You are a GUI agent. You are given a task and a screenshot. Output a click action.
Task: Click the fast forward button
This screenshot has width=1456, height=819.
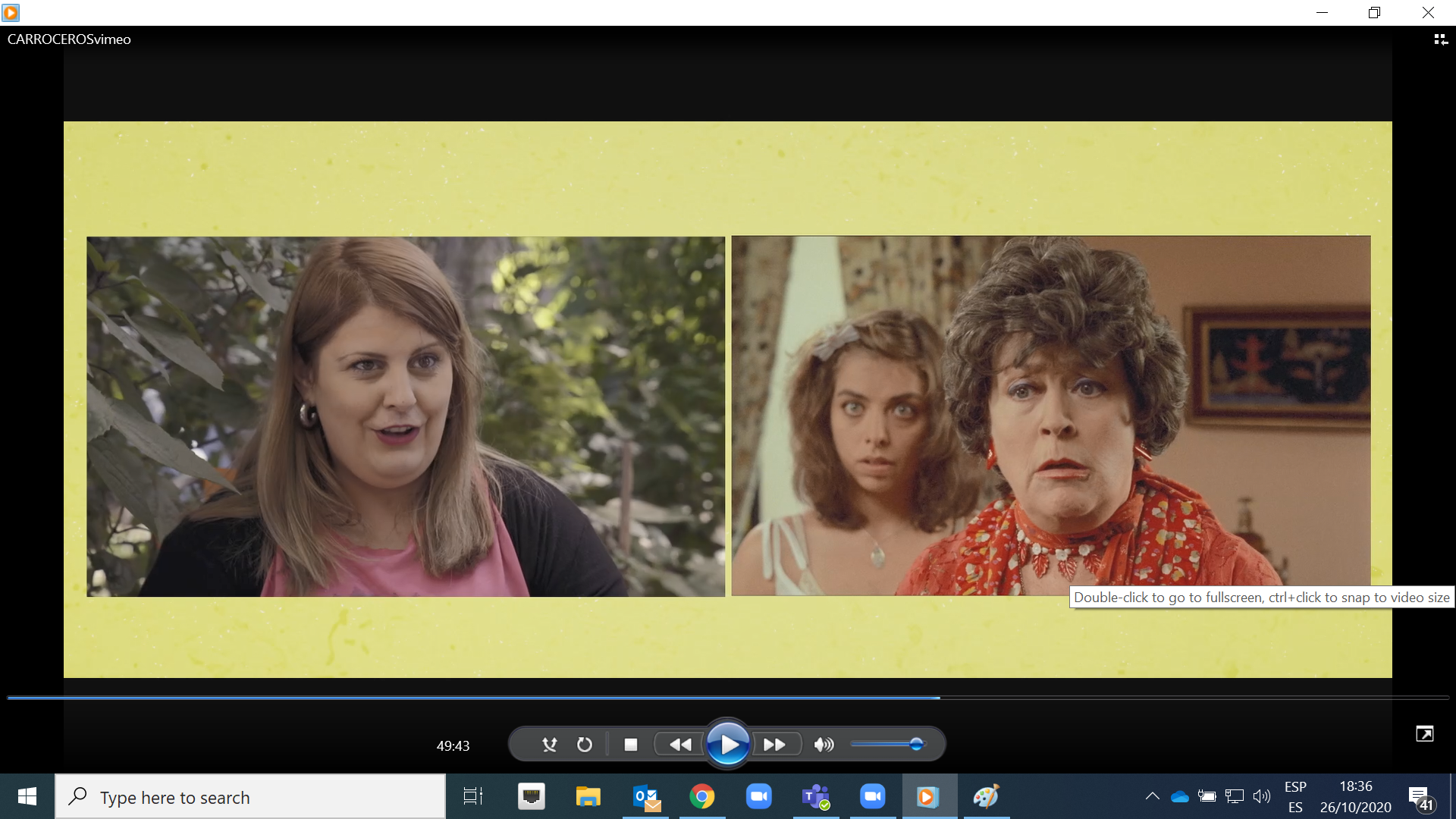(x=774, y=745)
